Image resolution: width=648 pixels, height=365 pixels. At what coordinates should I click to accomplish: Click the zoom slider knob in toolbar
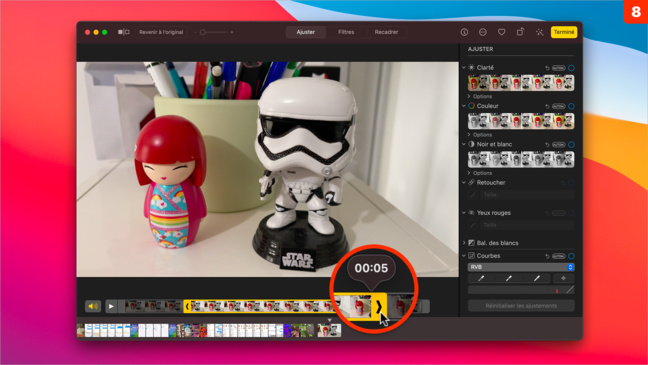[x=203, y=32]
